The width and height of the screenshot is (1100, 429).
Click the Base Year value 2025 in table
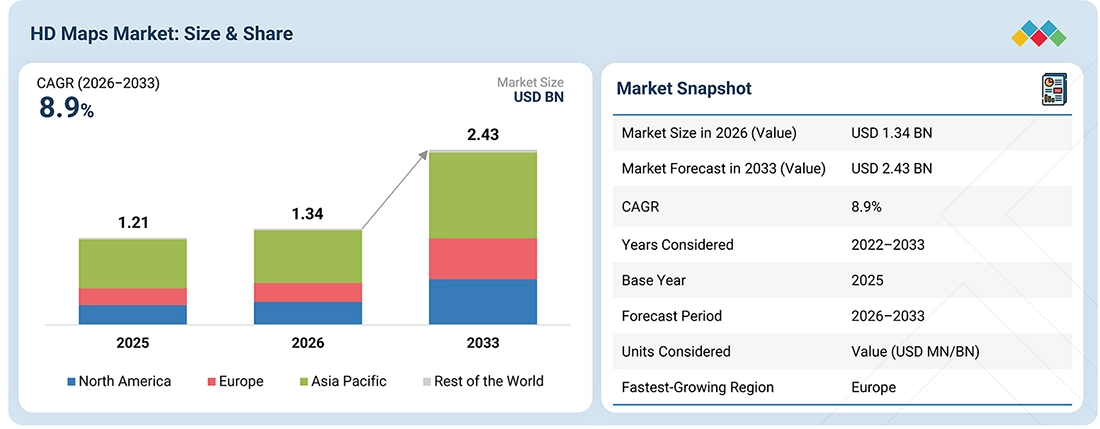pyautogui.click(x=867, y=280)
